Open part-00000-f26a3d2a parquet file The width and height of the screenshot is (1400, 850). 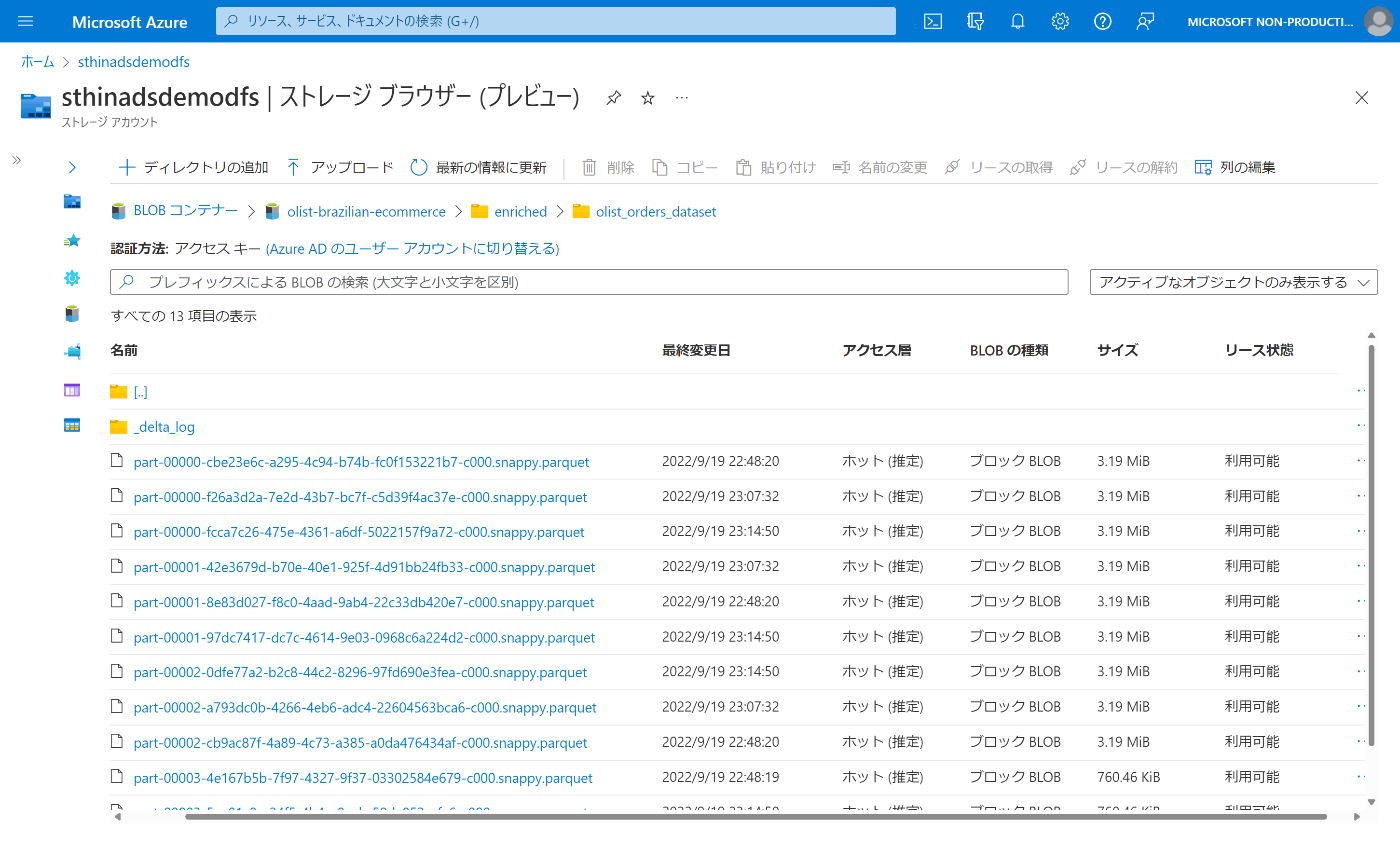point(360,497)
